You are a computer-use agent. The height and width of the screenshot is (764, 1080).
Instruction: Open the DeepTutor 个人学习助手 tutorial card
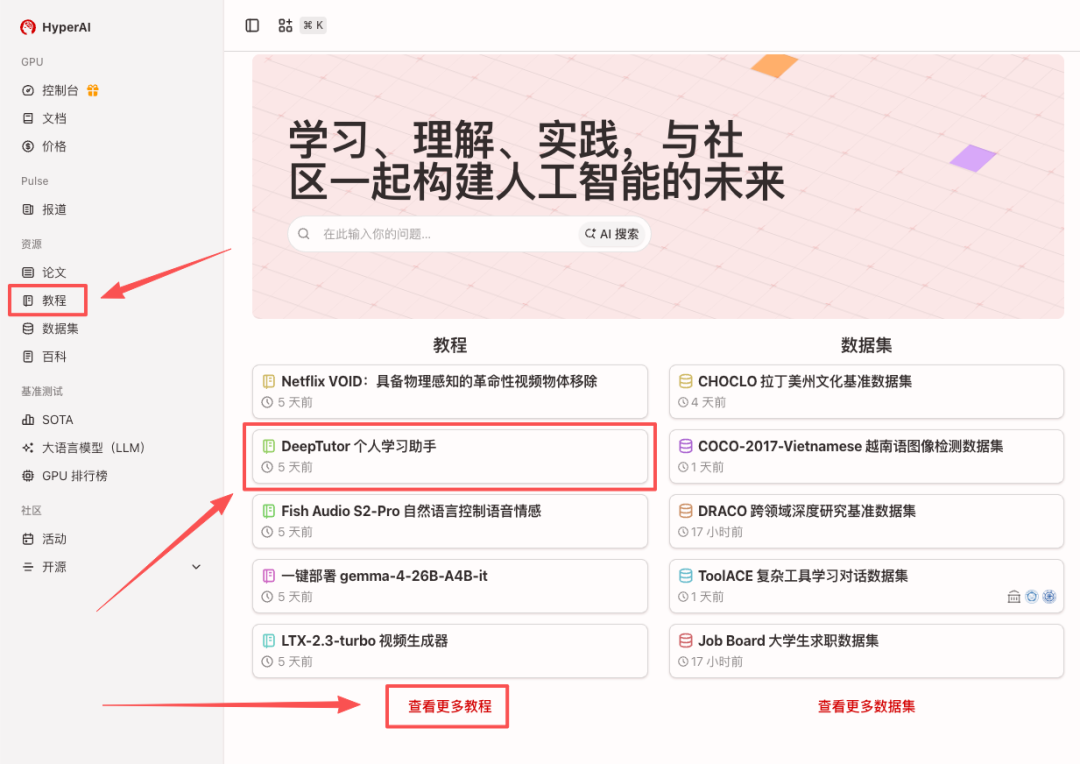coord(450,457)
